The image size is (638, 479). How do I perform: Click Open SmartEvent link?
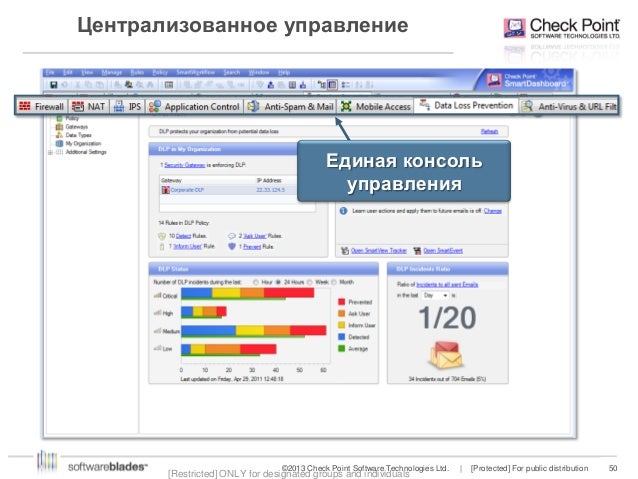point(443,250)
